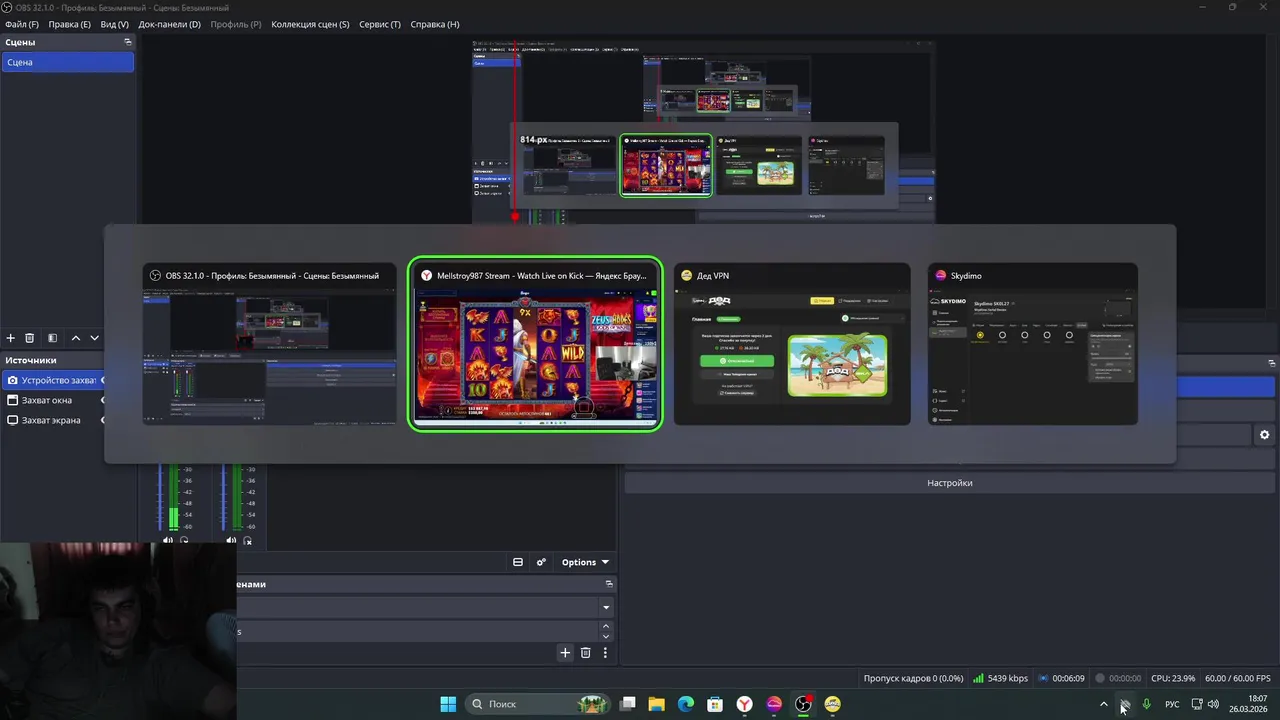Select the Сцена item in scenes list
1280x720 pixels.
click(67, 62)
